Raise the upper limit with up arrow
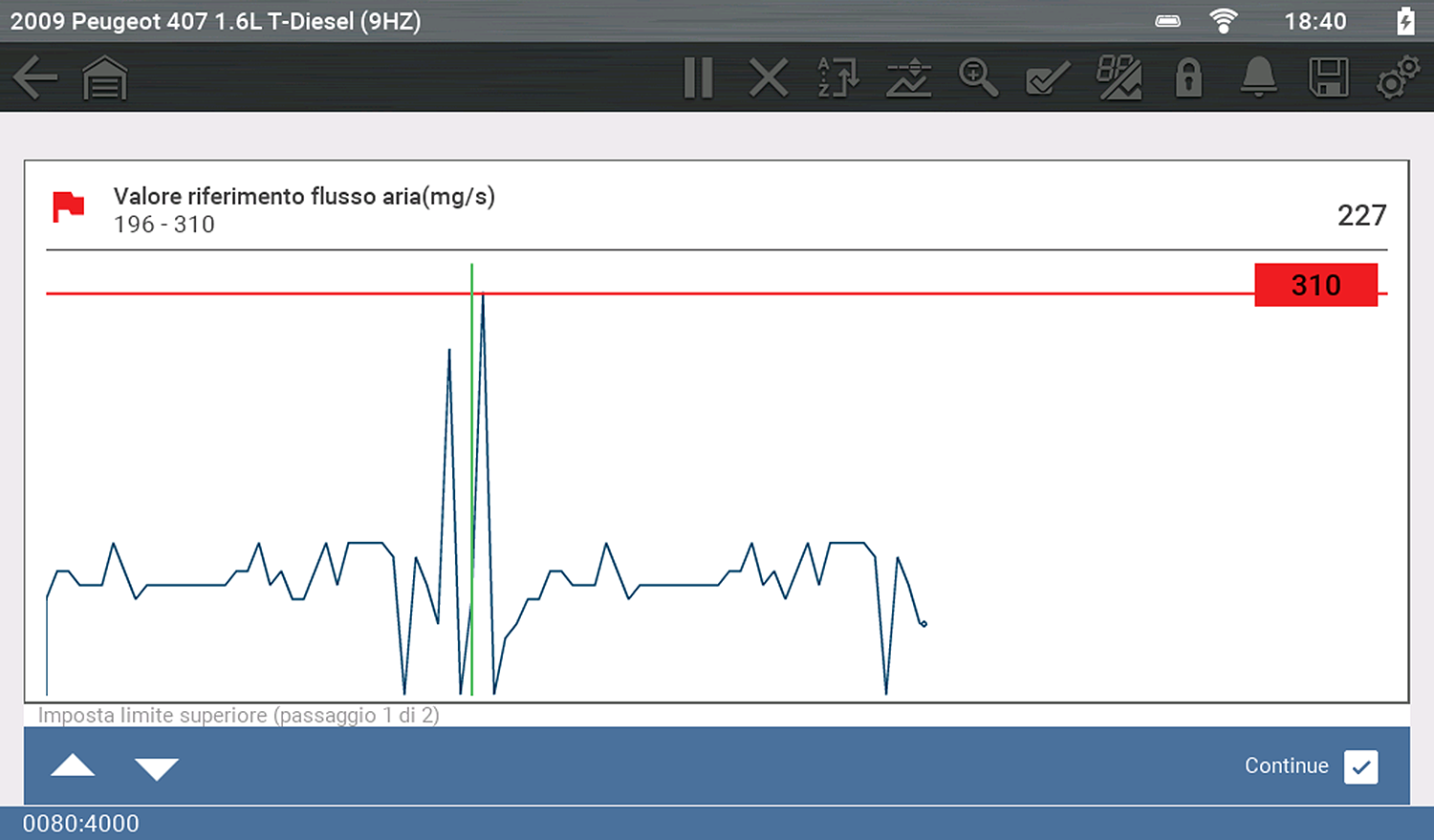This screenshot has height=840, width=1434. pyautogui.click(x=73, y=766)
